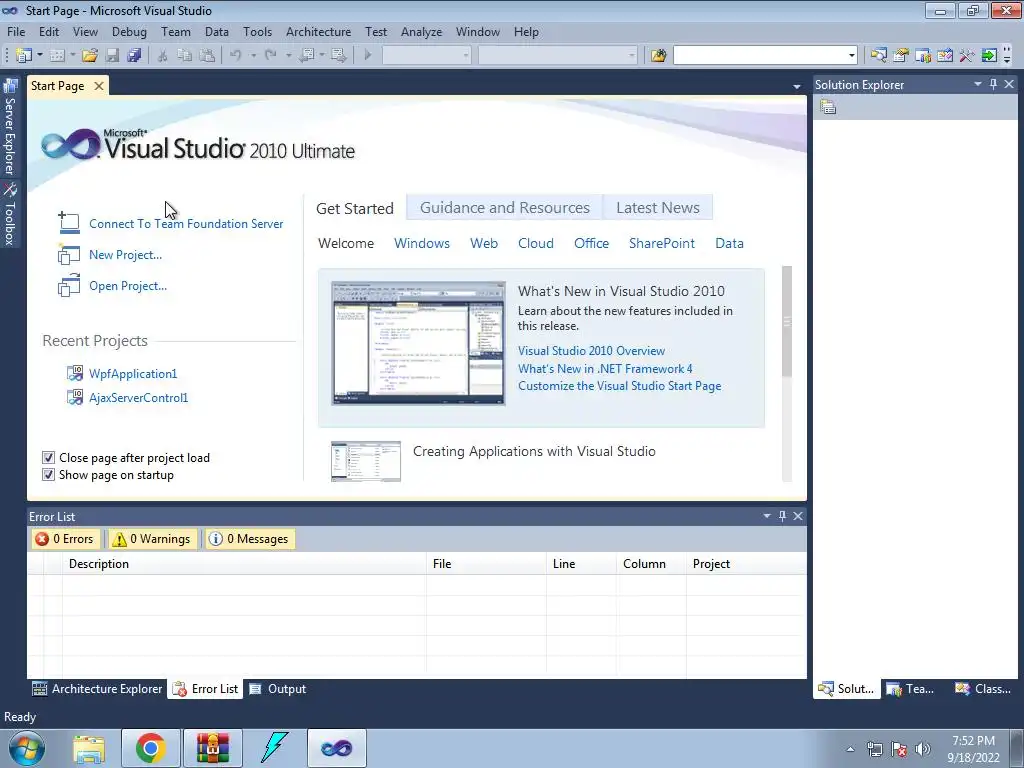
Task: Click the New Project toolbar icon
Action: pos(24,56)
